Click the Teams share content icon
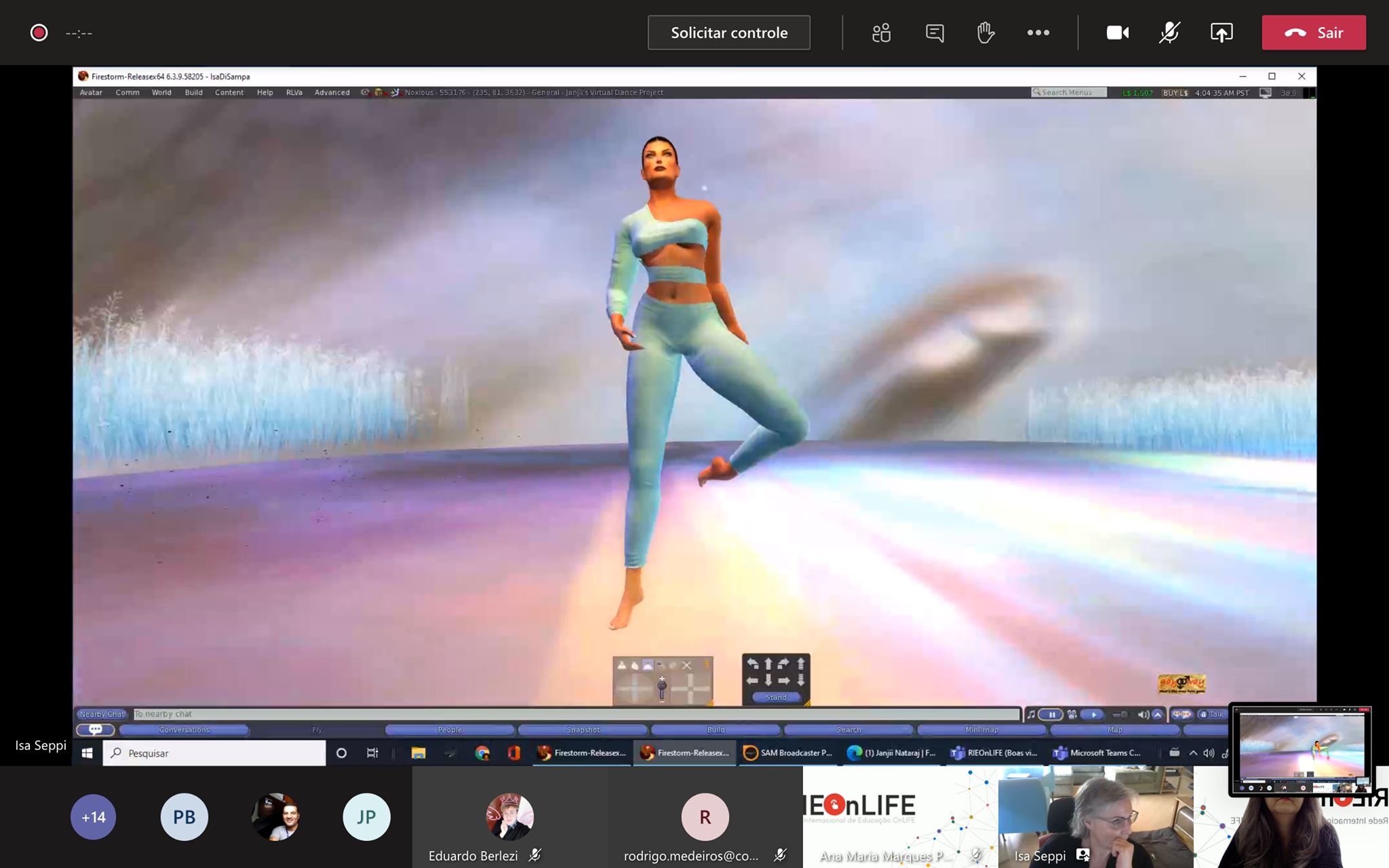 tap(1221, 33)
